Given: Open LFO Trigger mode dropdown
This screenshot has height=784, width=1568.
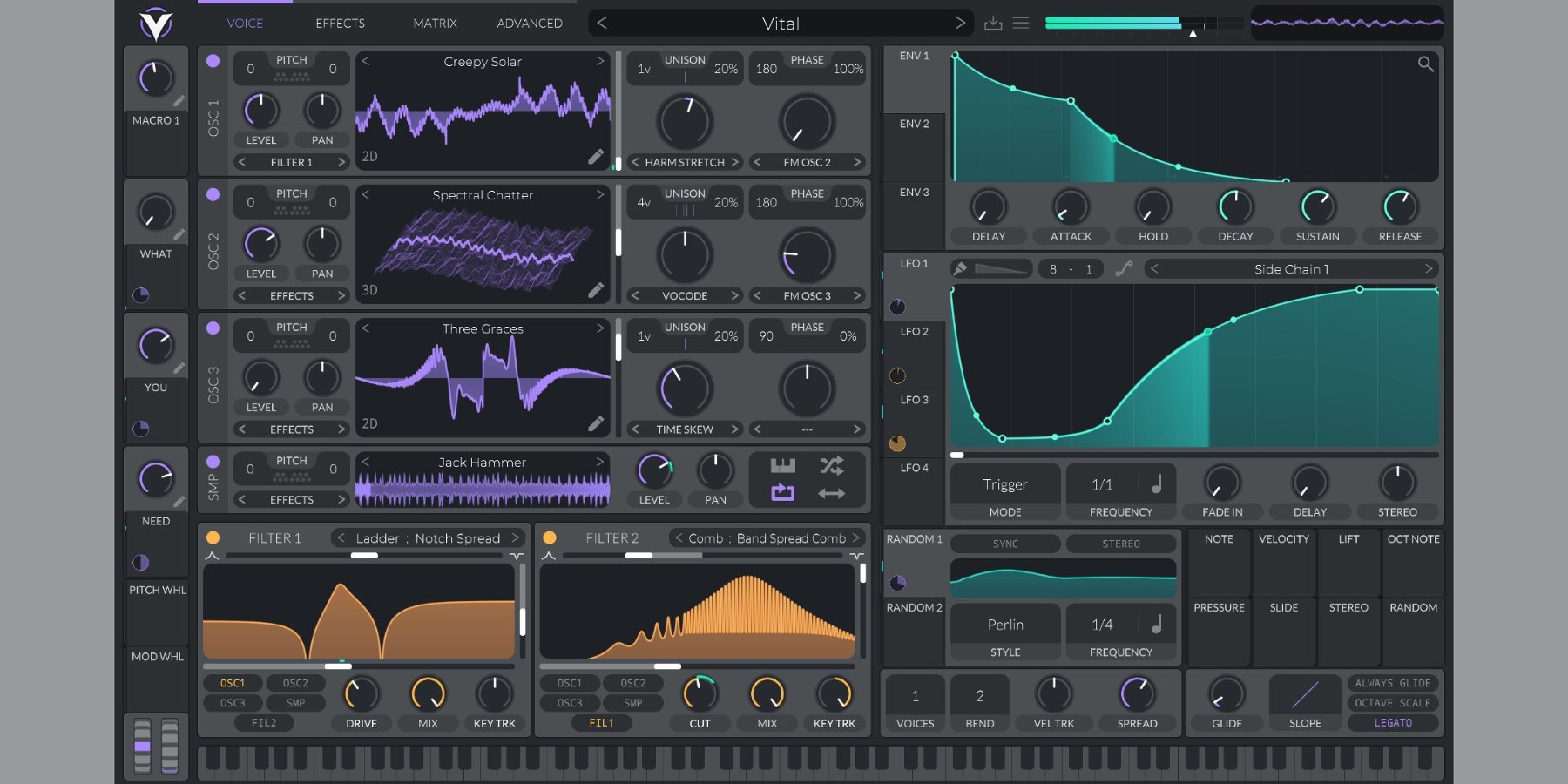Looking at the screenshot, I should point(1004,485).
